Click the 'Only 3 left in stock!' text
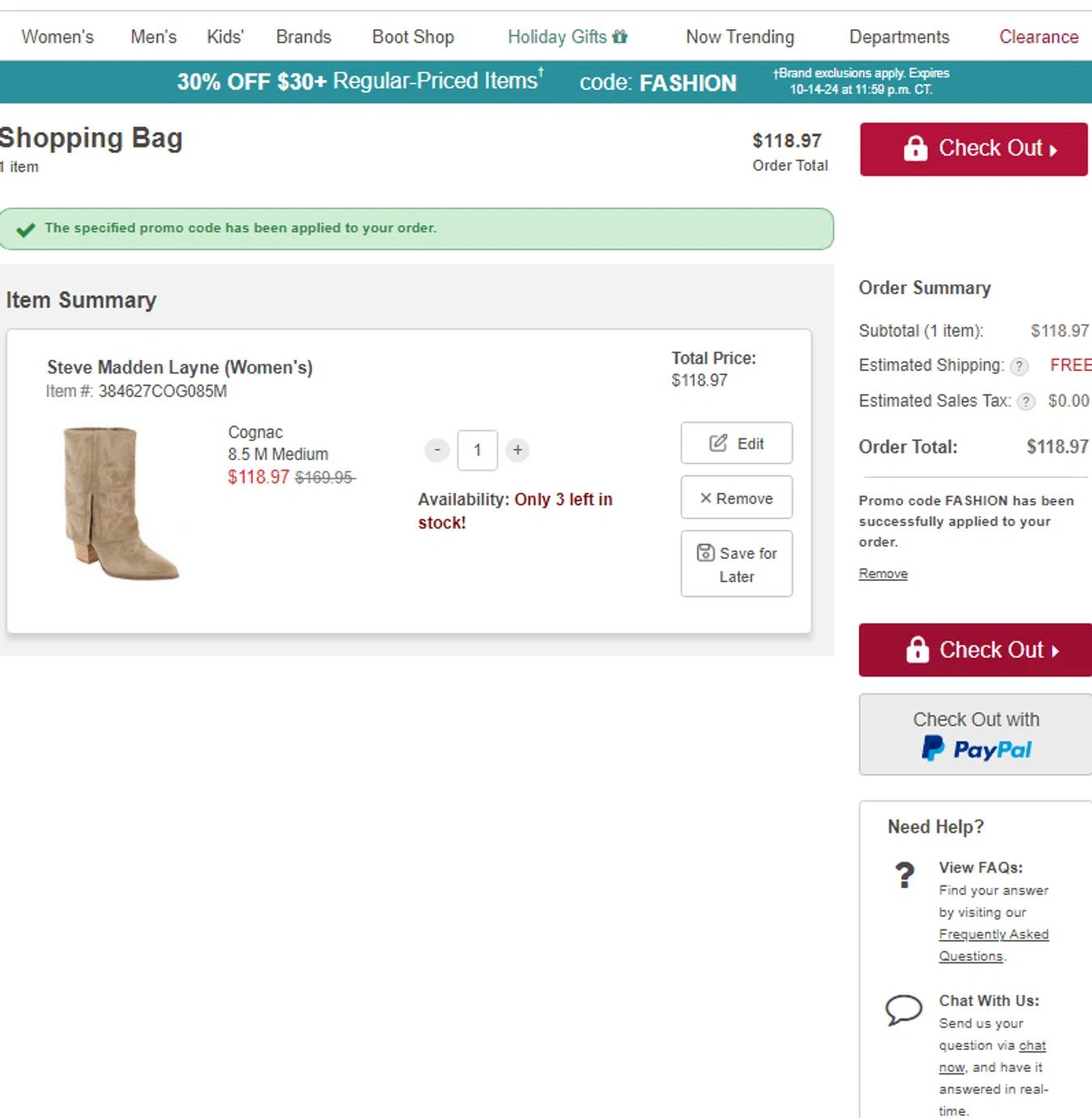This screenshot has height=1118, width=1092. click(515, 511)
